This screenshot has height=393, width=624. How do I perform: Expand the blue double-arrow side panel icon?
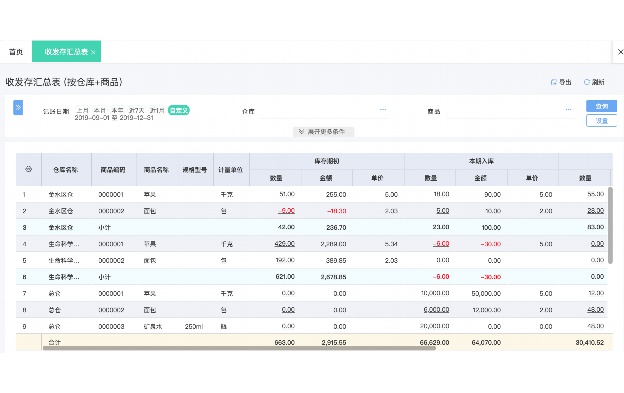pyautogui.click(x=18, y=107)
